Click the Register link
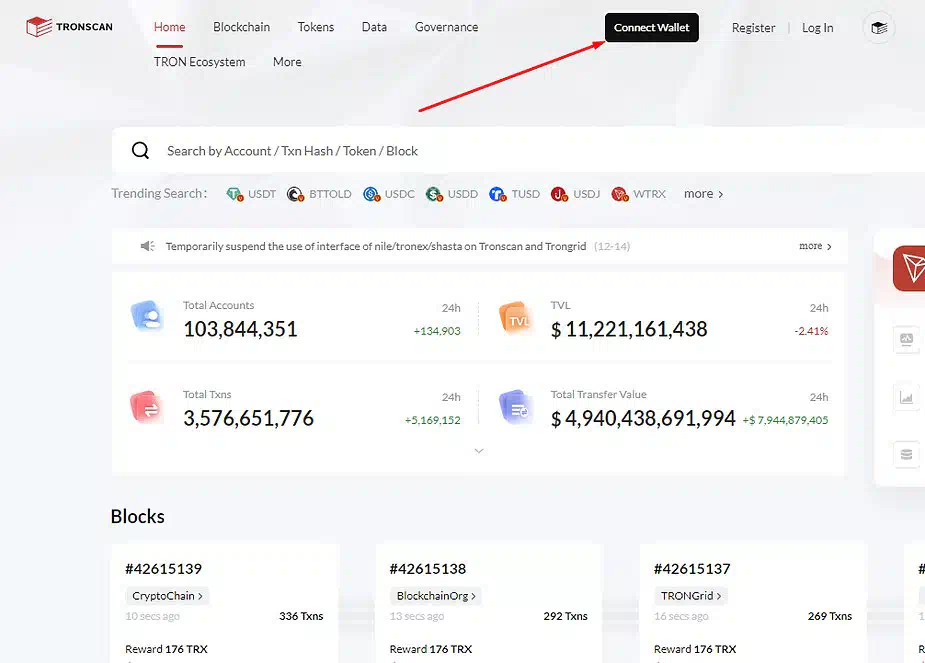The height and width of the screenshot is (663, 925). (753, 28)
